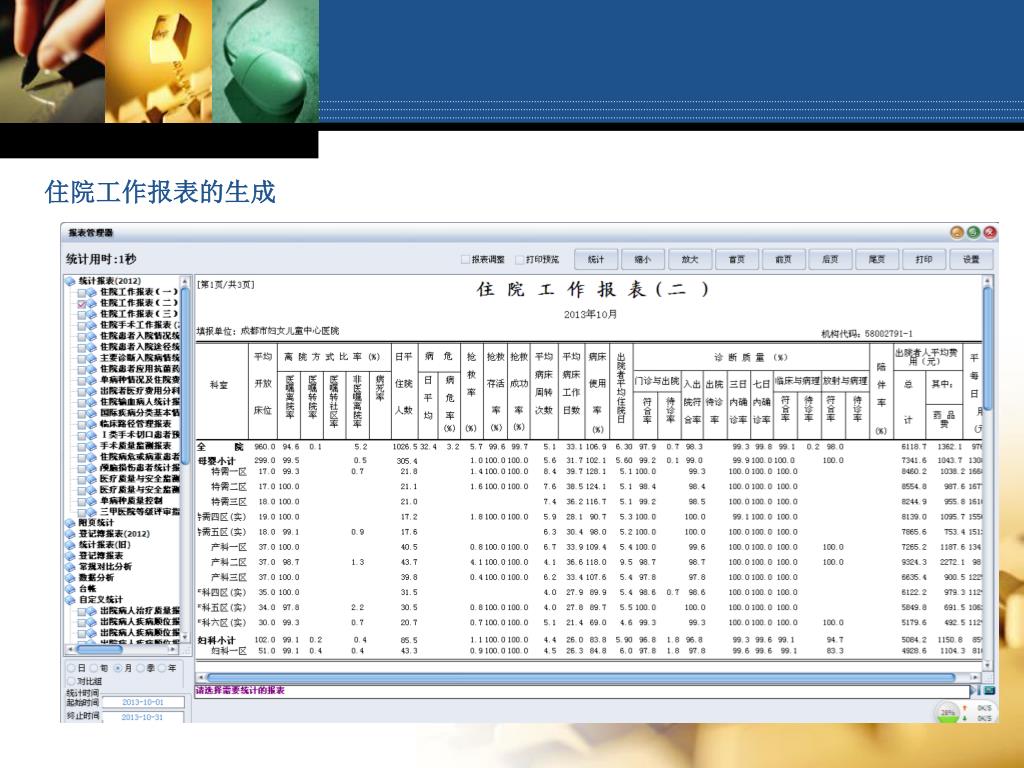Click the 住院患者入院情况 report icon
1024x768 pixels.
(x=92, y=336)
